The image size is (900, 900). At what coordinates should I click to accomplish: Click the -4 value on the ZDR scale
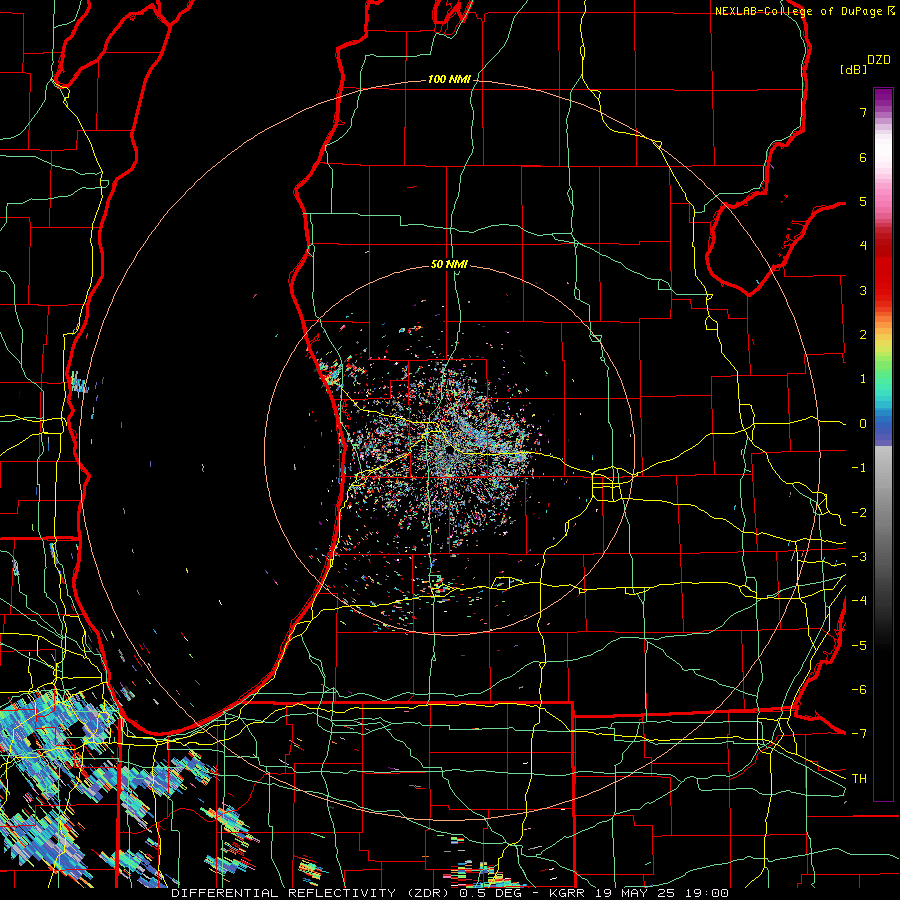click(859, 601)
